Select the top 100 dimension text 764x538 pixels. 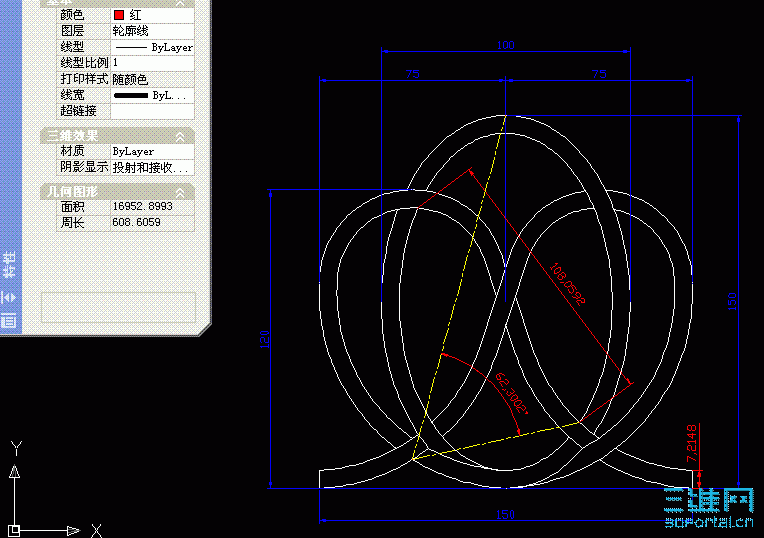pyautogui.click(x=505, y=45)
